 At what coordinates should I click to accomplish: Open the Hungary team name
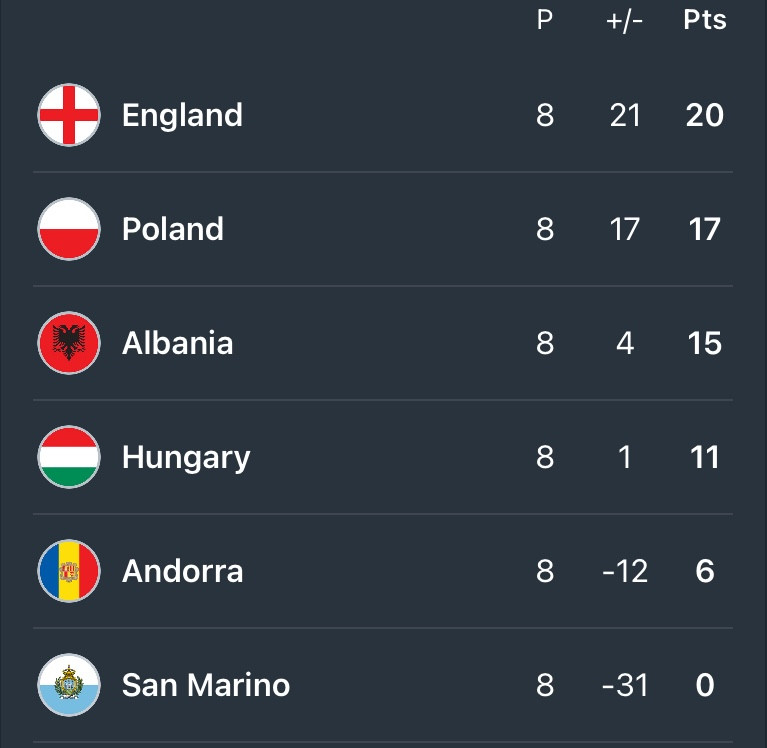coord(186,458)
